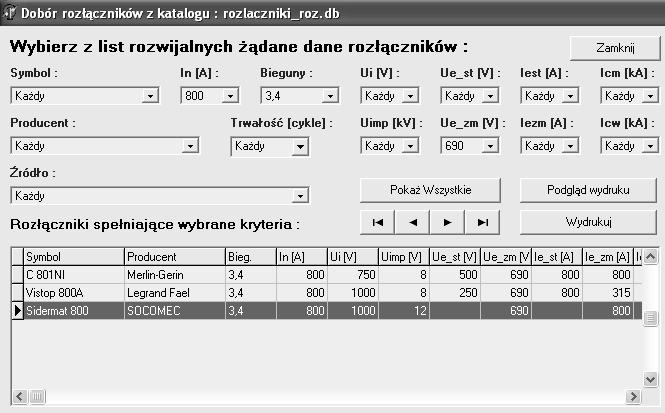The width and height of the screenshot is (665, 413).
Task: Go to previous record arrow button
Action: (413, 222)
